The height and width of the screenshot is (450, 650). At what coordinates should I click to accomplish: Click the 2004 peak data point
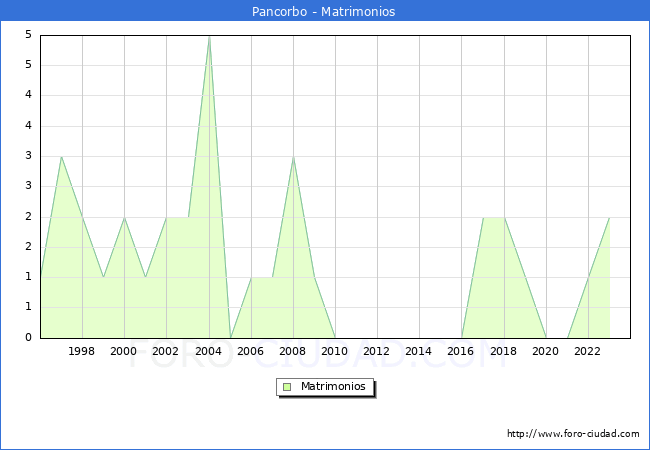[x=209, y=37]
